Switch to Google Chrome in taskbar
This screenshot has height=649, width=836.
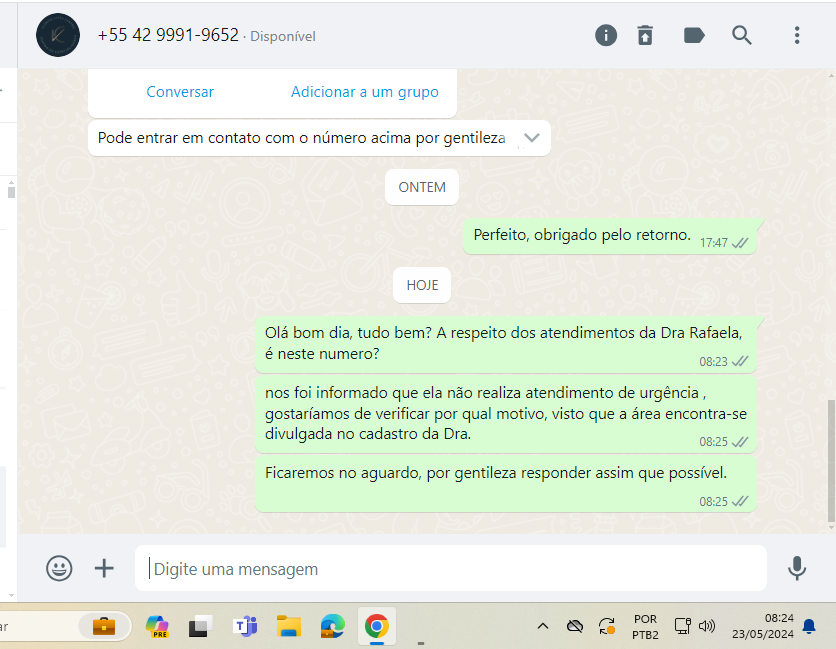click(x=376, y=626)
